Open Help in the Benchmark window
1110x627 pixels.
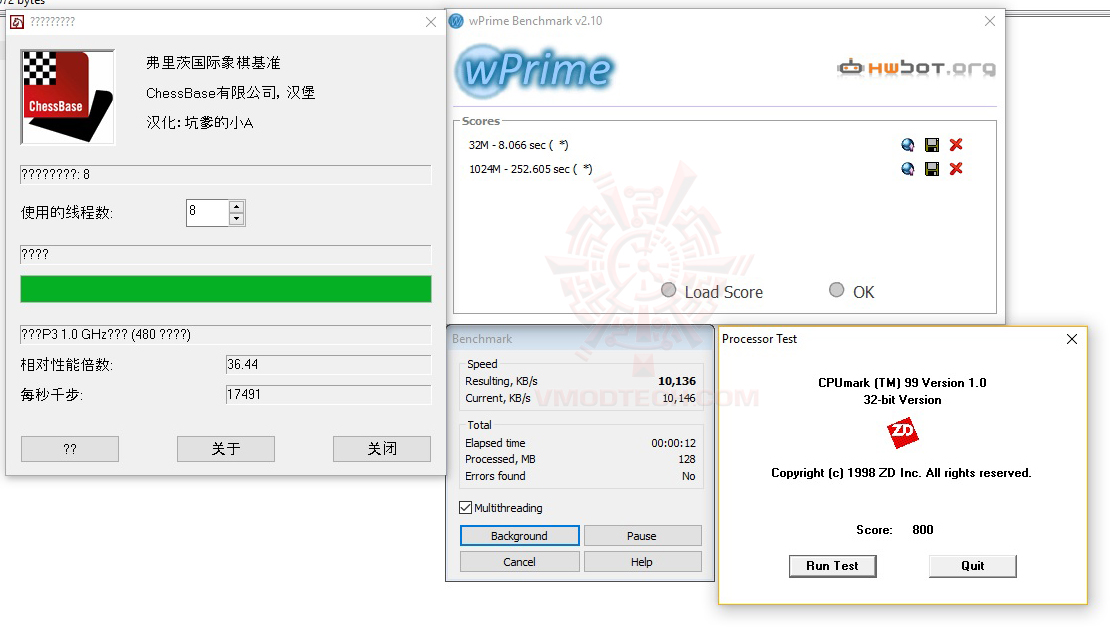point(642,562)
